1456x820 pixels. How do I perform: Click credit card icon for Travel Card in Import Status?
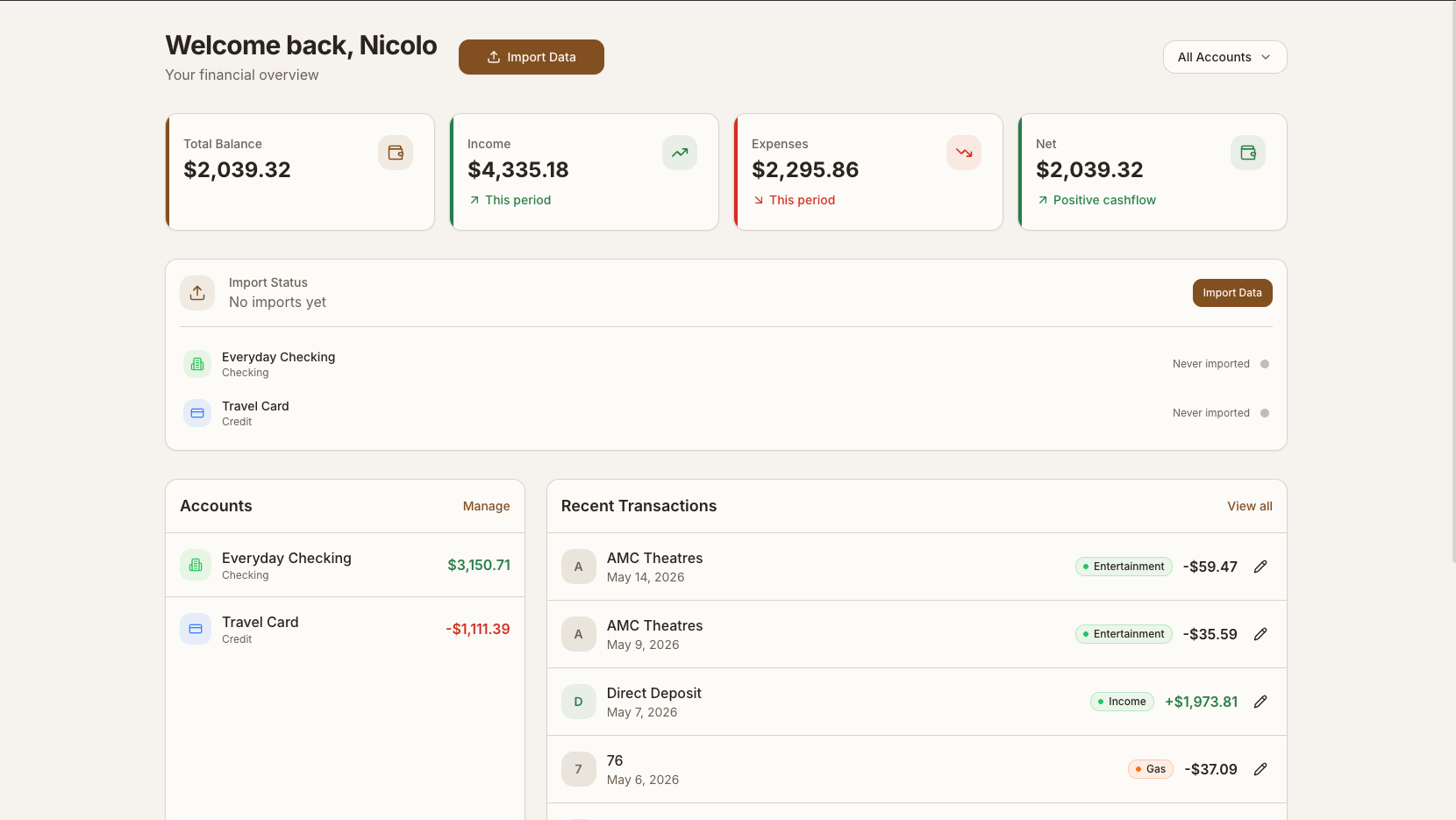pos(197,413)
